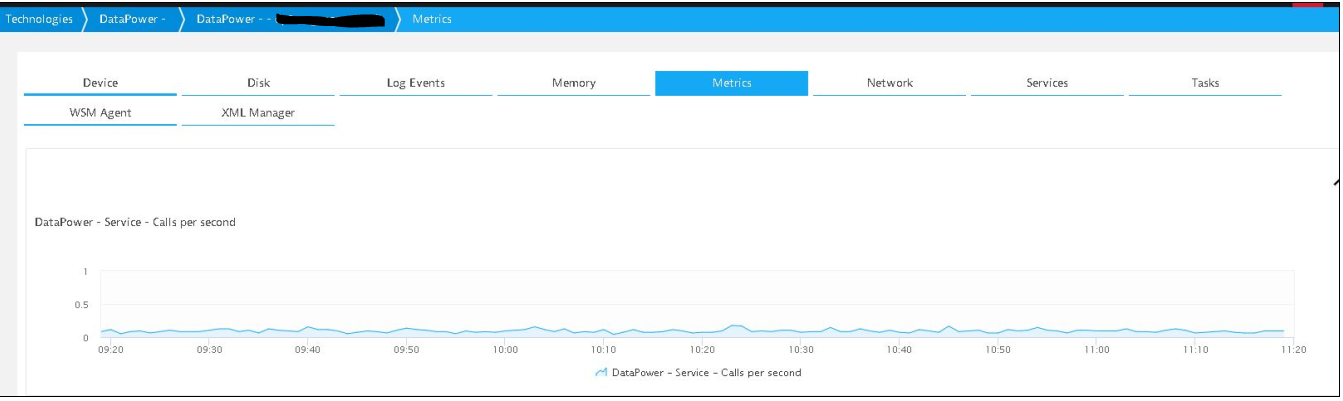Switch to the Tasks tab

pos(1205,83)
